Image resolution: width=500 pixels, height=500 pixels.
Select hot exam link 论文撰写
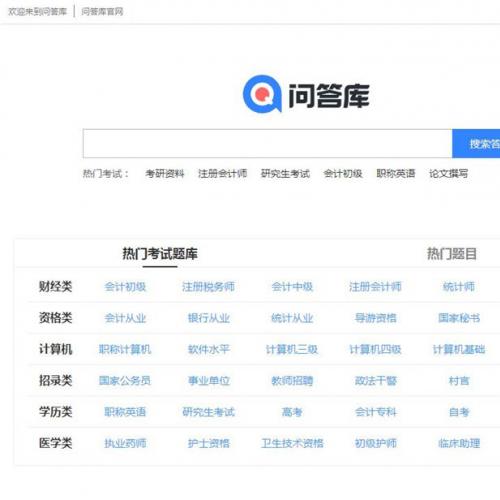click(449, 174)
